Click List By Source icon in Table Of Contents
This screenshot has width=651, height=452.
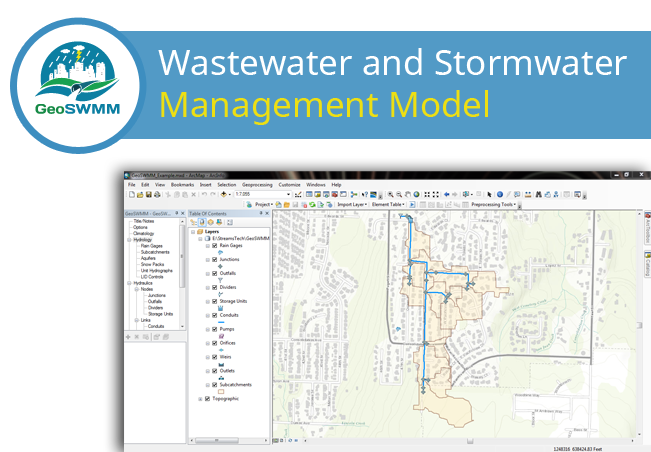tap(202, 222)
